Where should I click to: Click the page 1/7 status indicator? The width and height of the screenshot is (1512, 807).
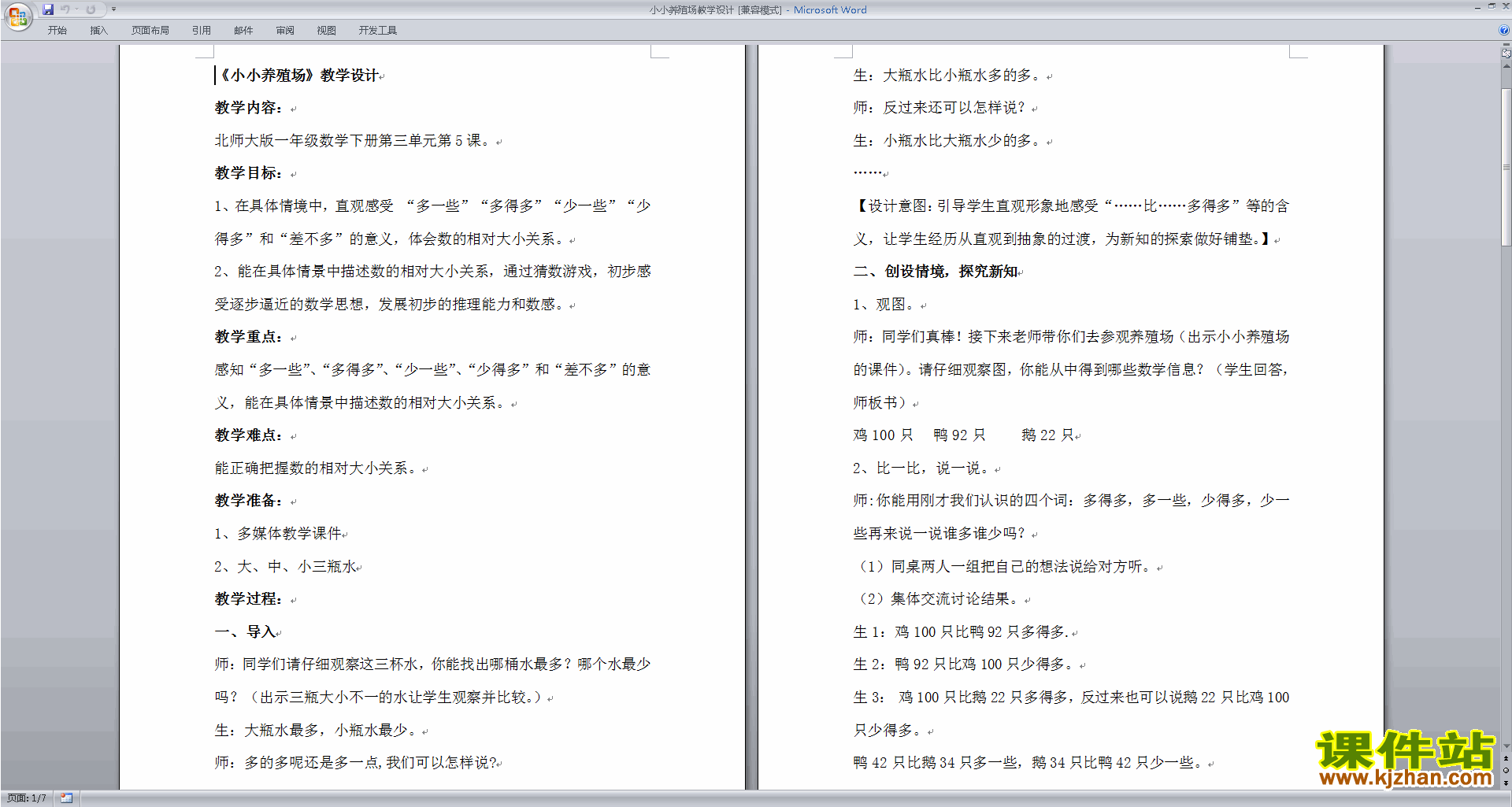(x=27, y=798)
